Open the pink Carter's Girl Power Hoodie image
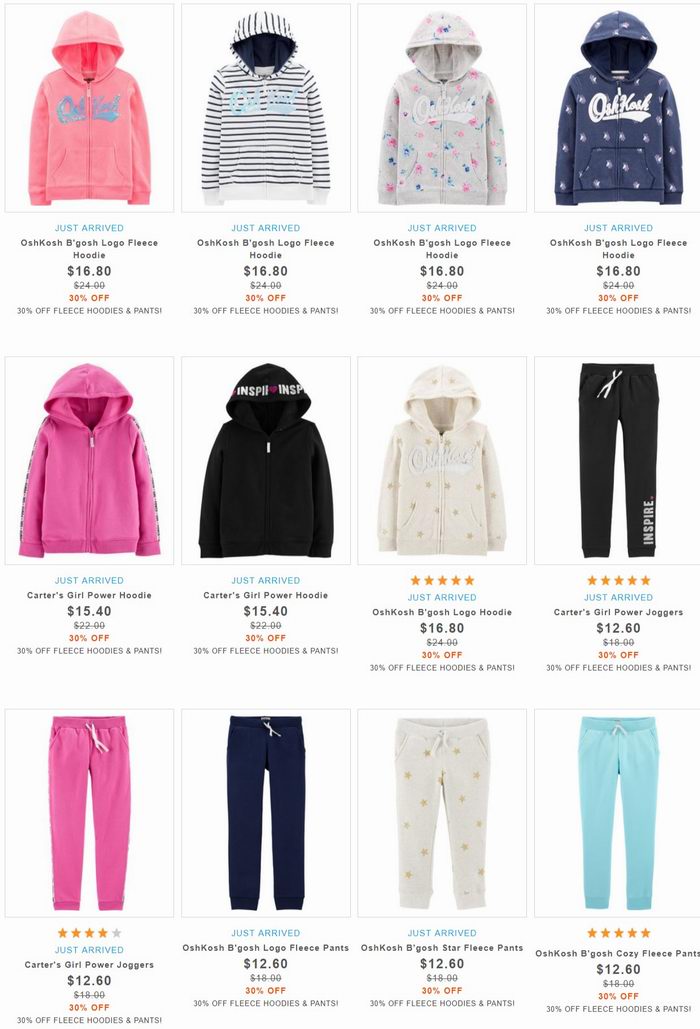Viewport: 700px width, 1029px height. [89, 461]
